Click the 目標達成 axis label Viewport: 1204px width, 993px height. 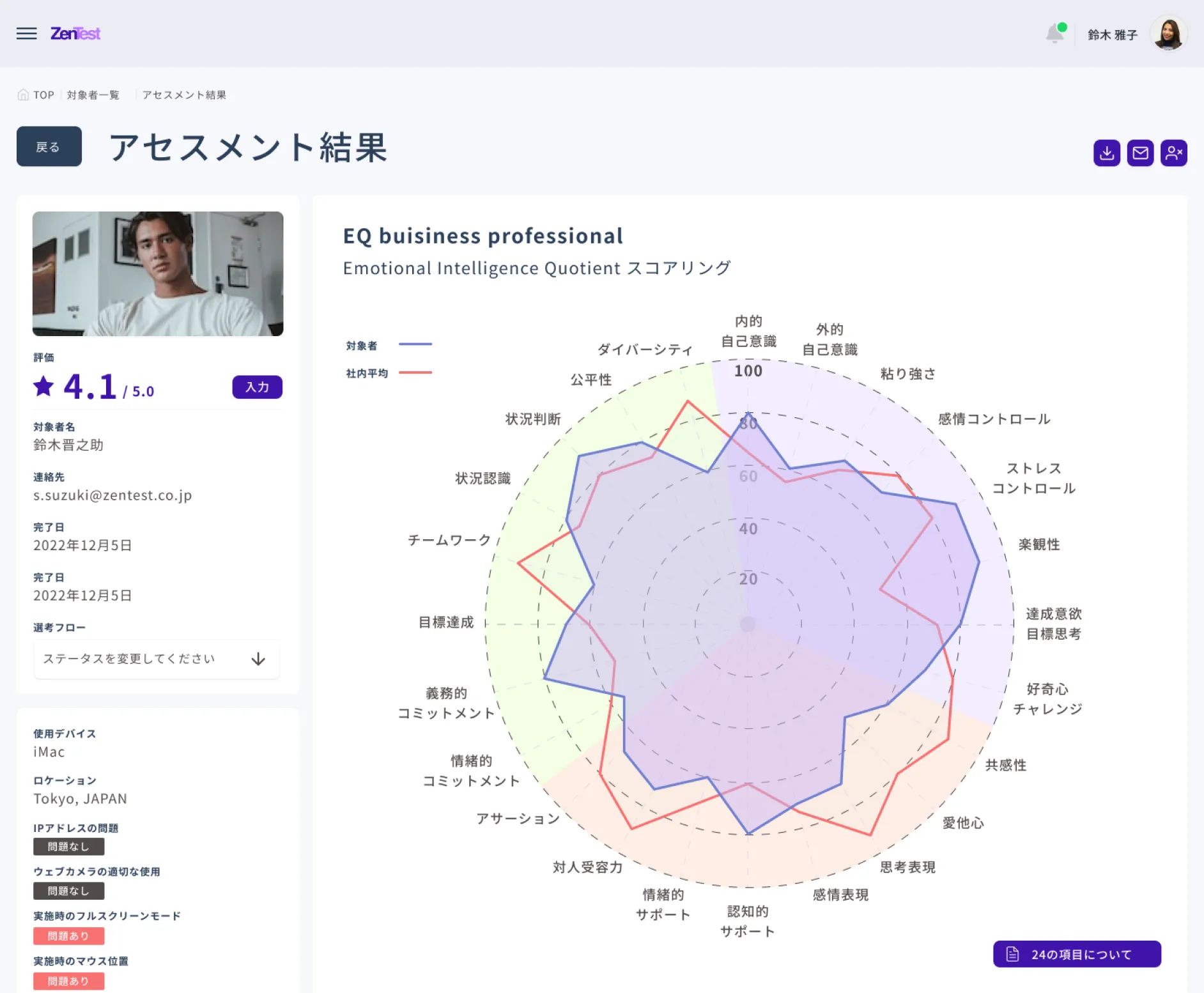tap(446, 622)
